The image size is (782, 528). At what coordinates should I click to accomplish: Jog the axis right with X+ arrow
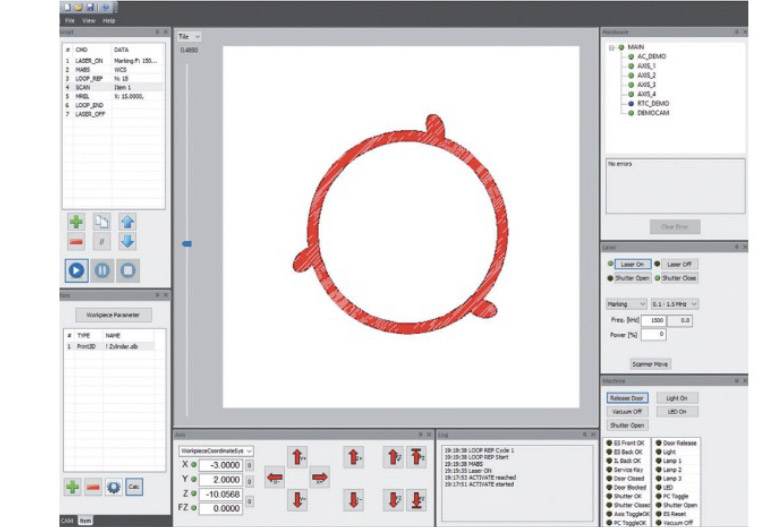click(319, 477)
